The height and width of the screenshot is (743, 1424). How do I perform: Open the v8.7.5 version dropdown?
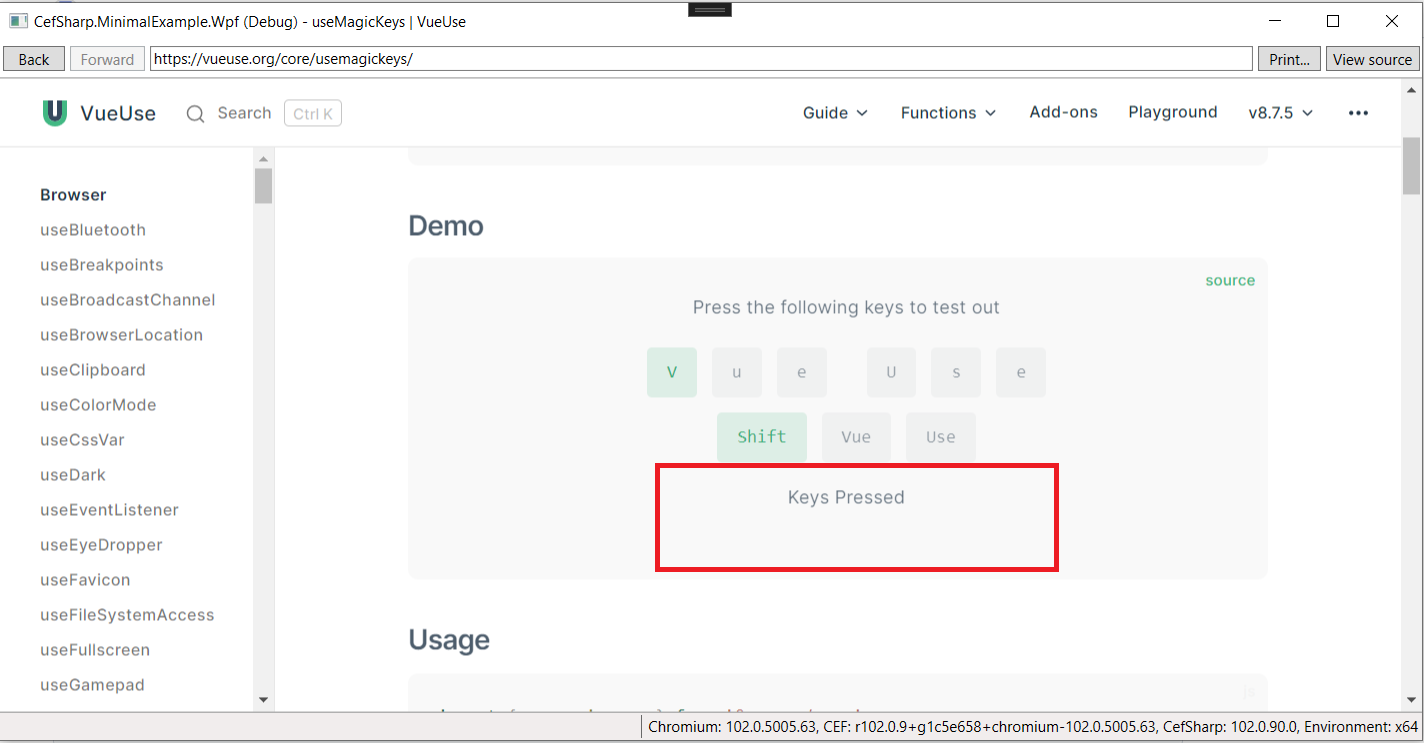click(x=1281, y=113)
